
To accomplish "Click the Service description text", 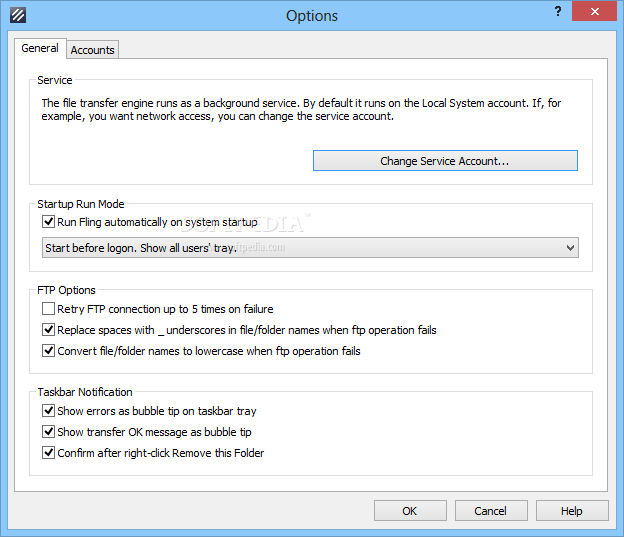I will coord(301,109).
